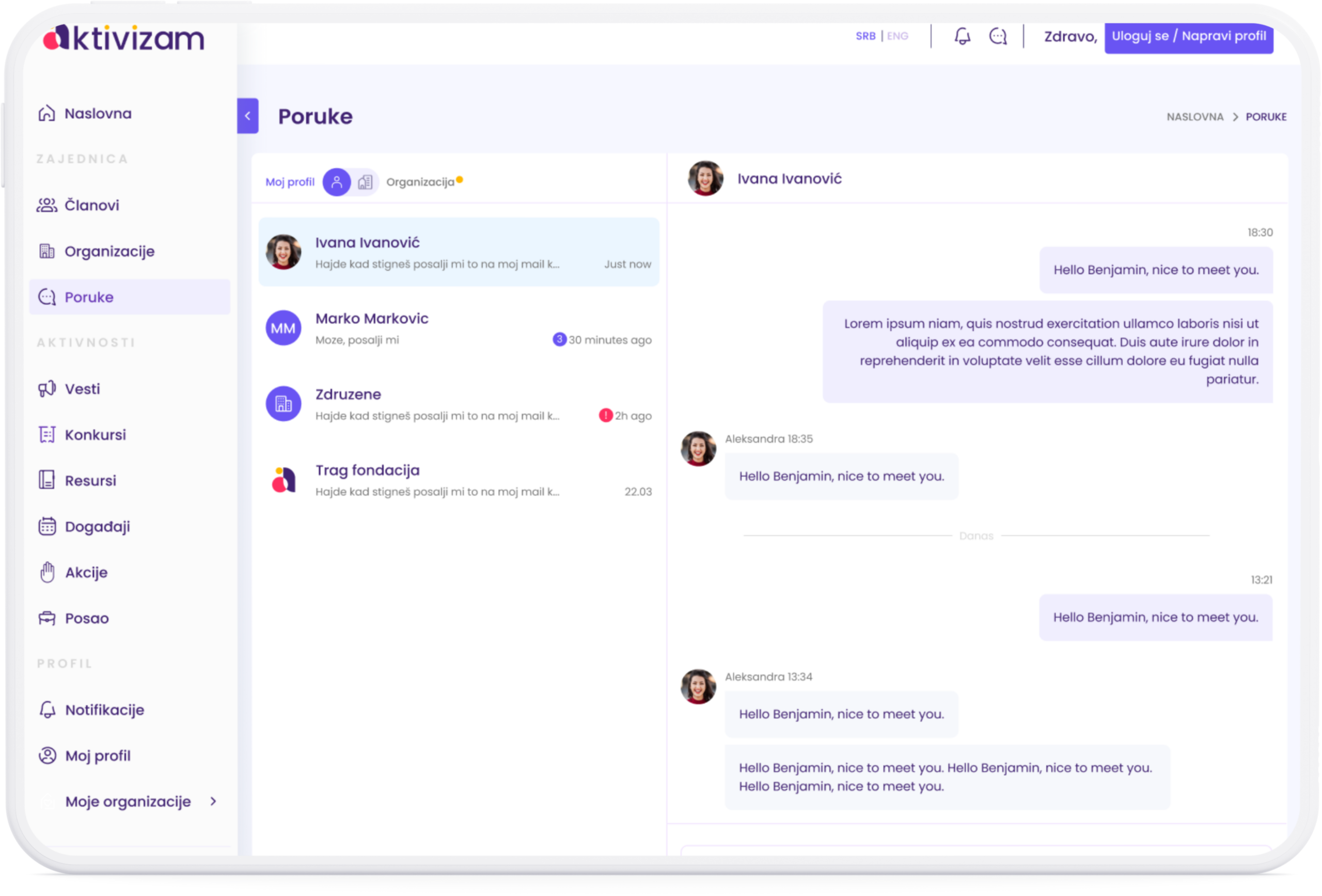Open the Posao briefcase icon
1322x896 pixels.
46,618
